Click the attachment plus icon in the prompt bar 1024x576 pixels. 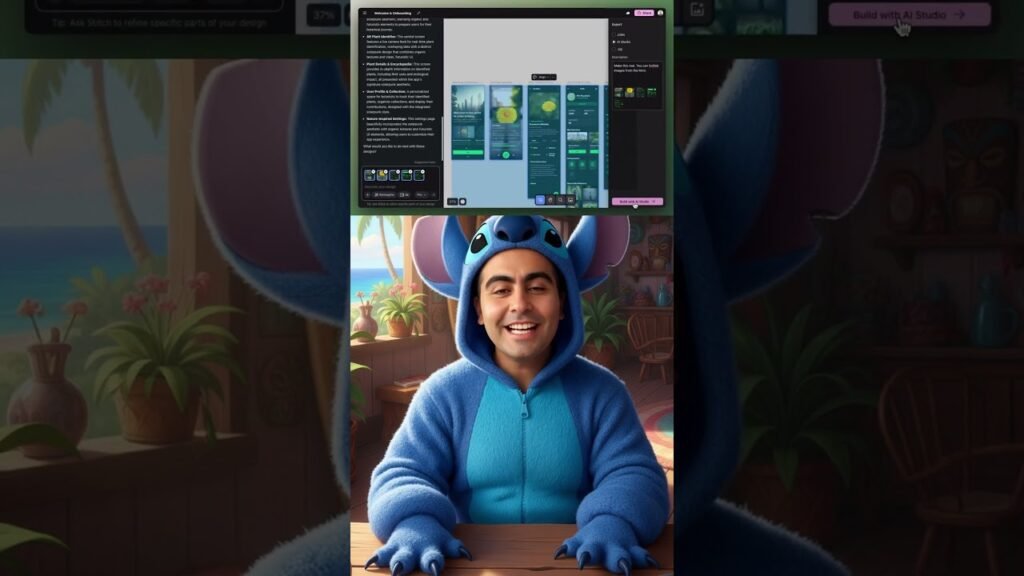tap(367, 195)
